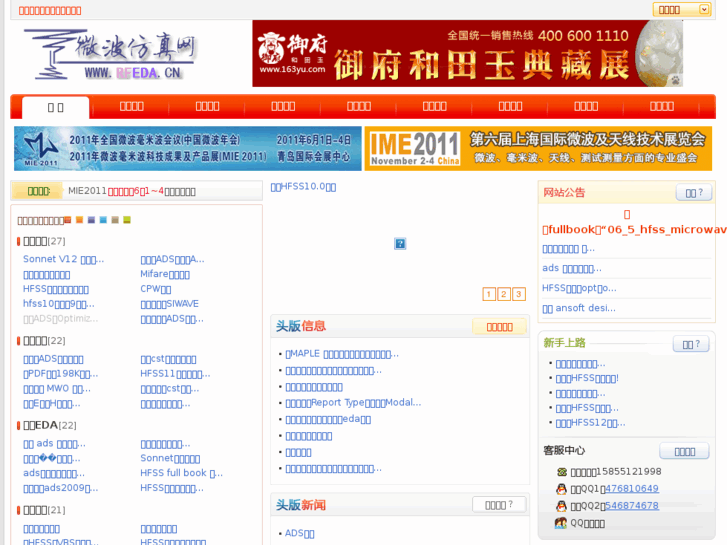This screenshot has height=545, width=727.
Task: Click the RFEDA.CN site logo
Action: 110,54
